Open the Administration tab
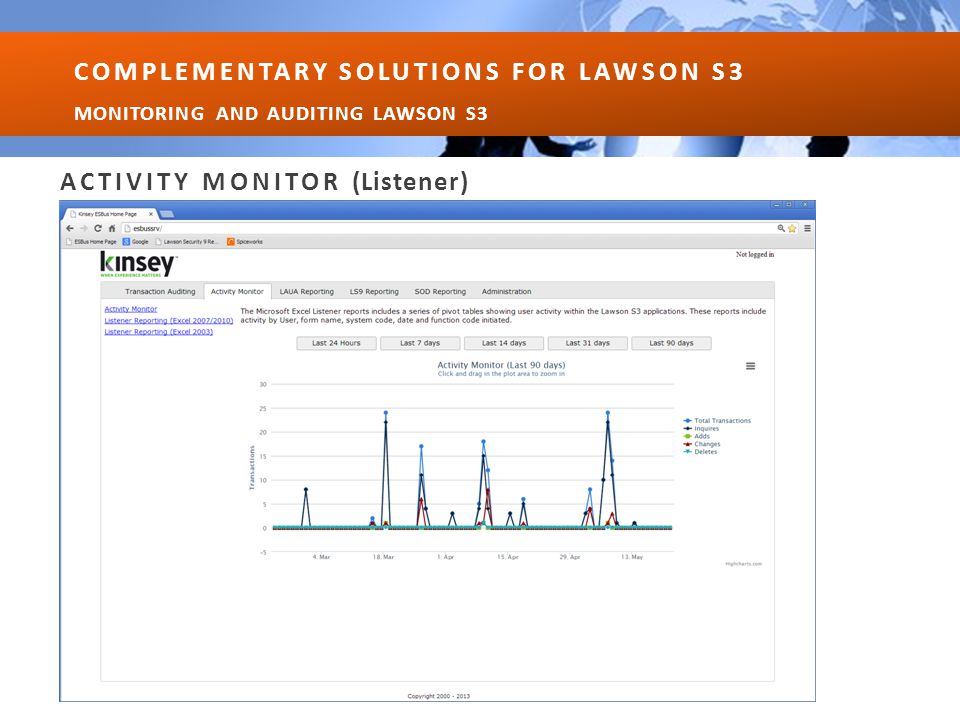Viewport: 960px width, 720px height. [x=506, y=291]
